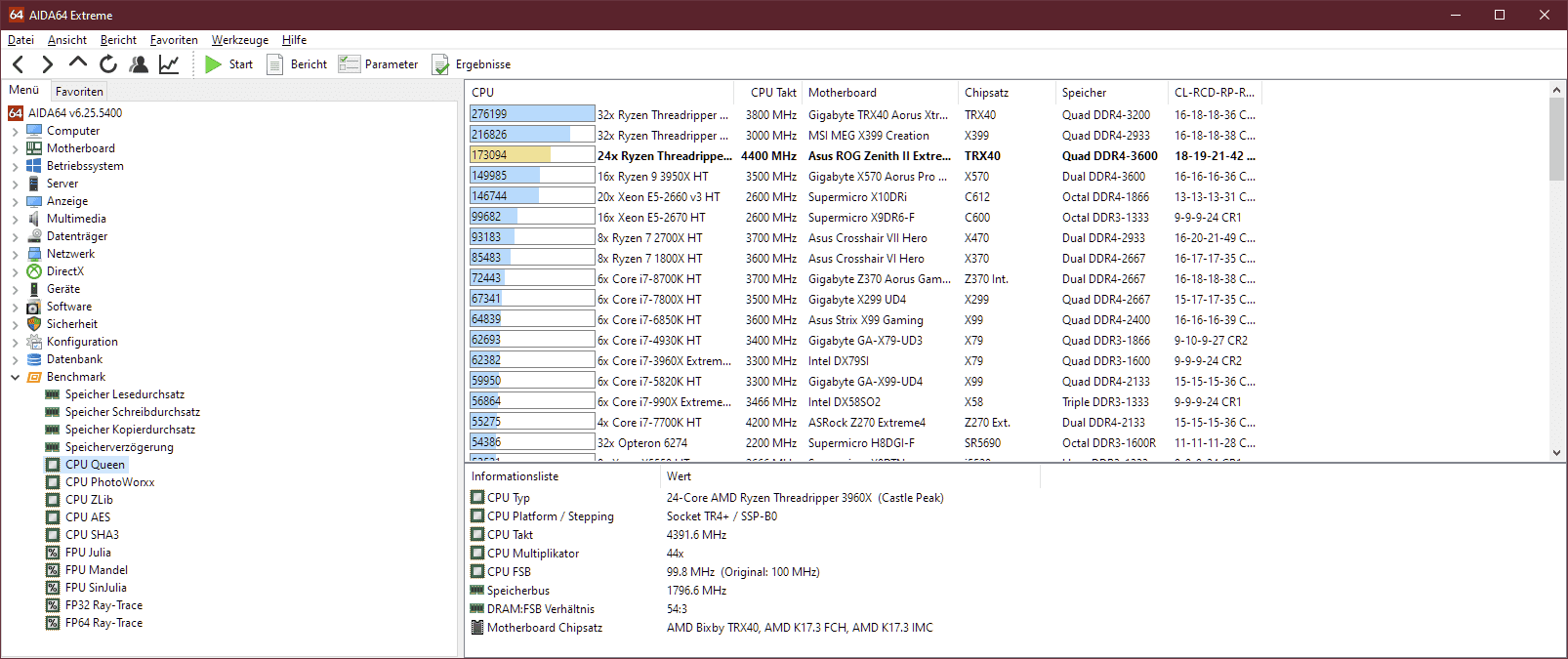Viewport: 1568px width, 659px height.
Task: Click the refresh toolbar icon
Action: [x=108, y=64]
